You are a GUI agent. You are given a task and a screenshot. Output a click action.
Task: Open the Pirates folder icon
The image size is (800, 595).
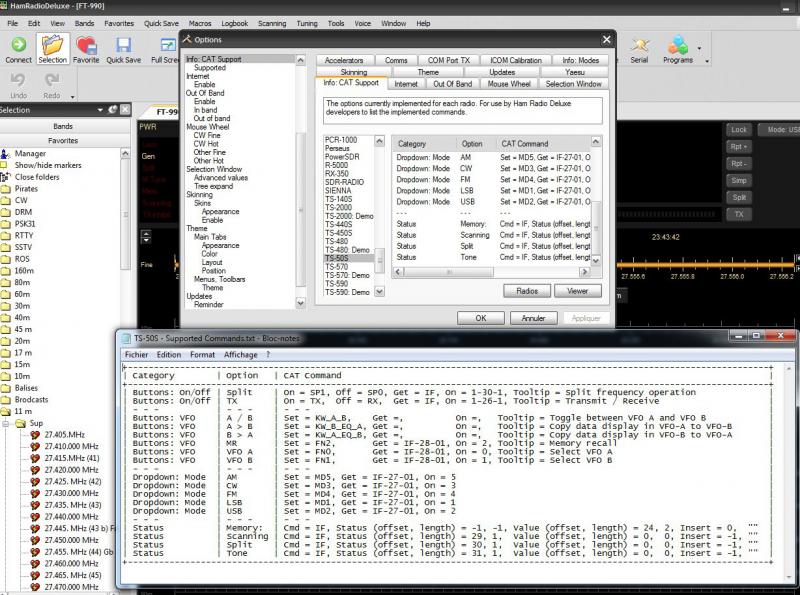click(6, 189)
